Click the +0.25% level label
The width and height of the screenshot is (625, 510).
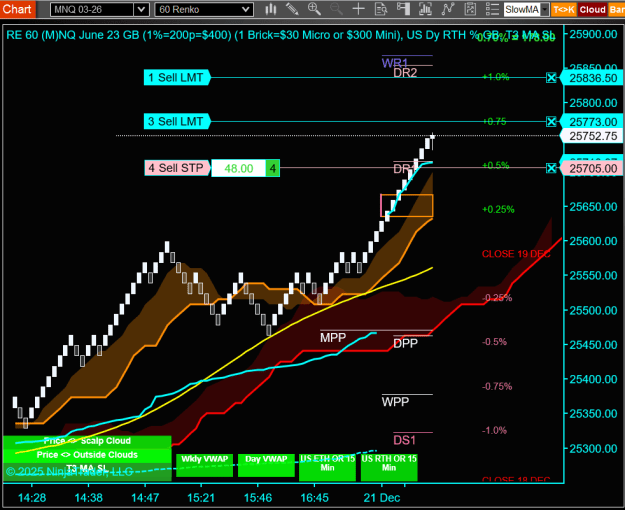pyautogui.click(x=498, y=209)
